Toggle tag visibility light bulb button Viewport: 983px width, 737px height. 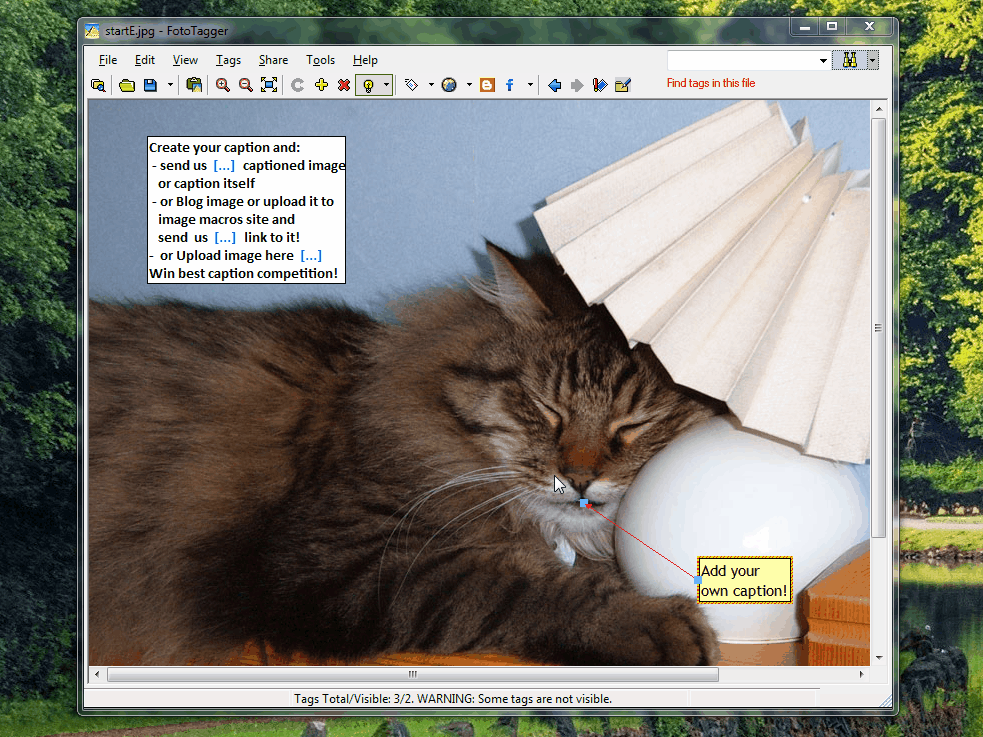click(369, 85)
